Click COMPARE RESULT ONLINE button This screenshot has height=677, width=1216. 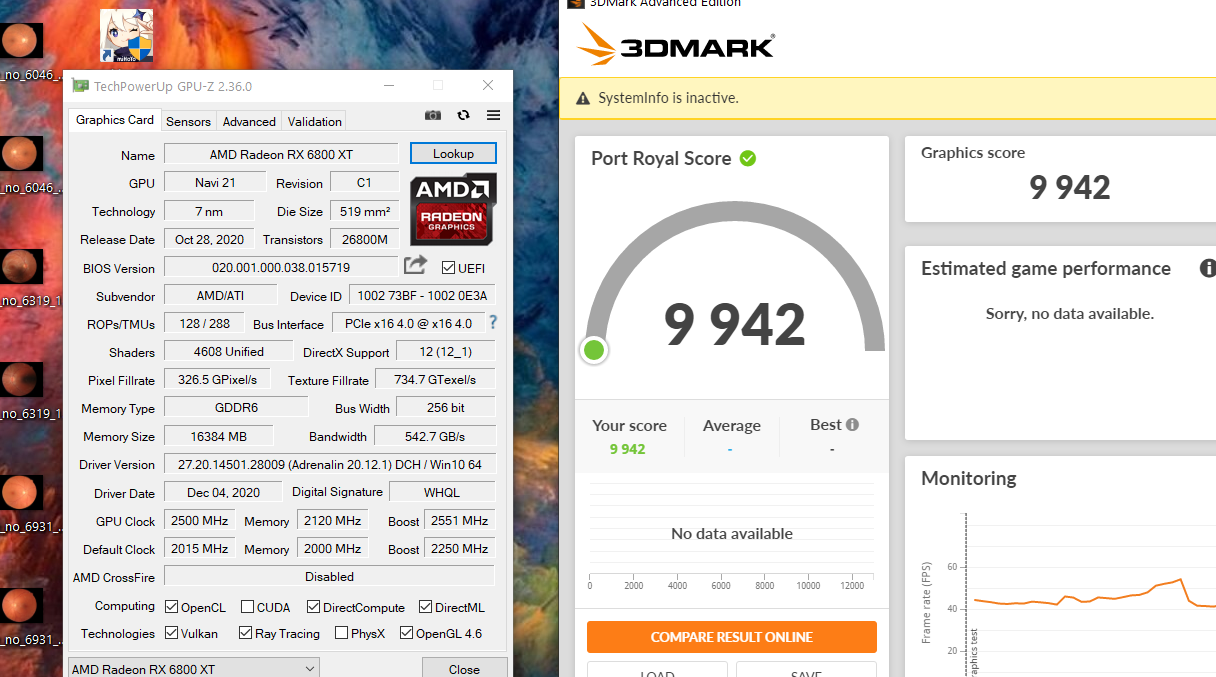click(732, 637)
